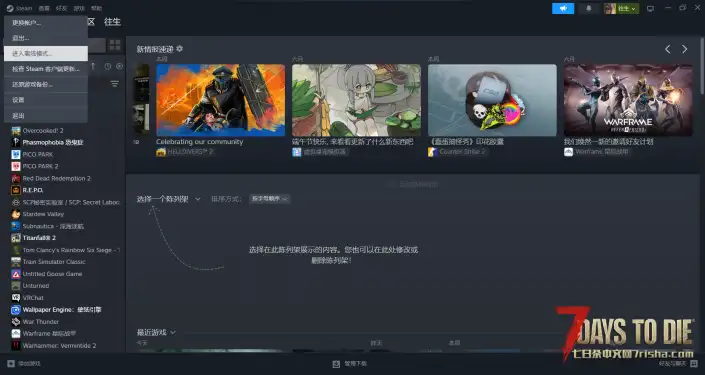The width and height of the screenshot is (705, 375).
Task: Click the blue megaphone announcements button
Action: 563,8
